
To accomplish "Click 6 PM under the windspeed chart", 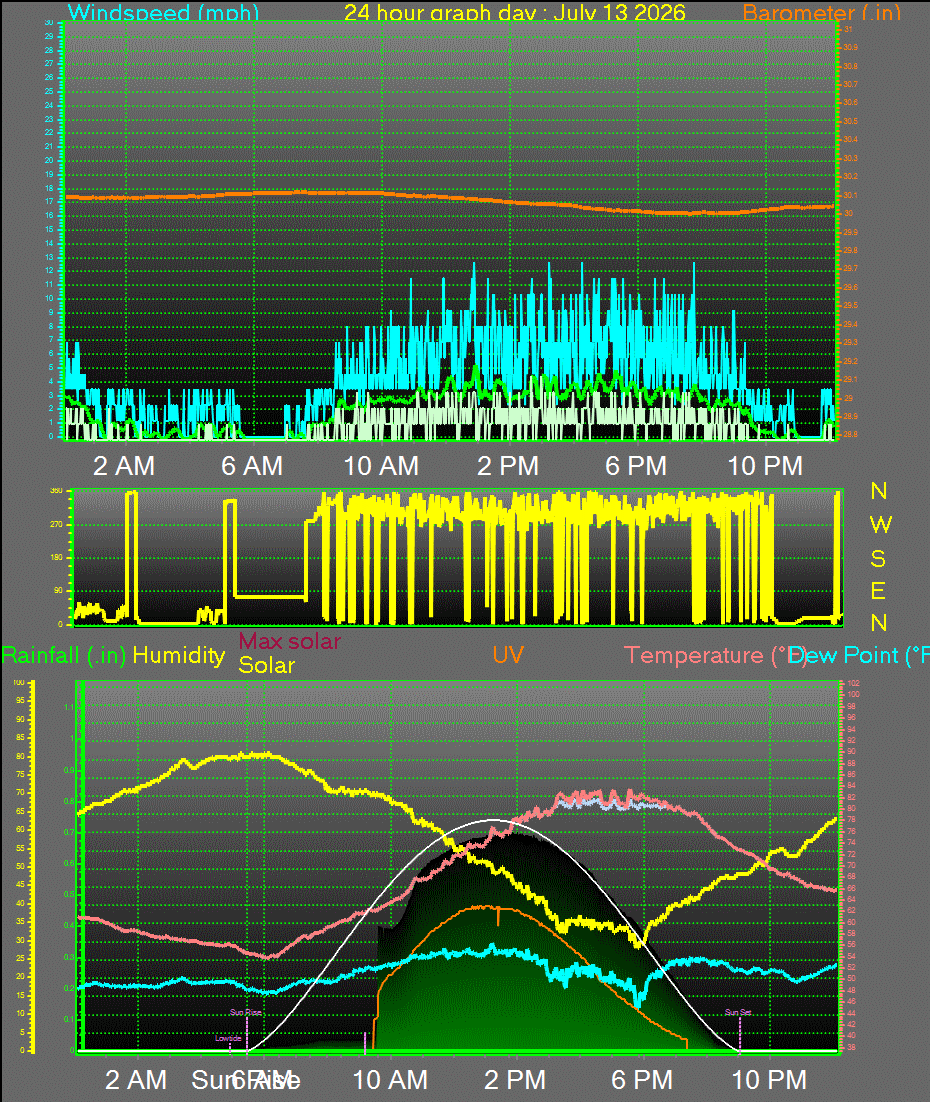I will [635, 466].
